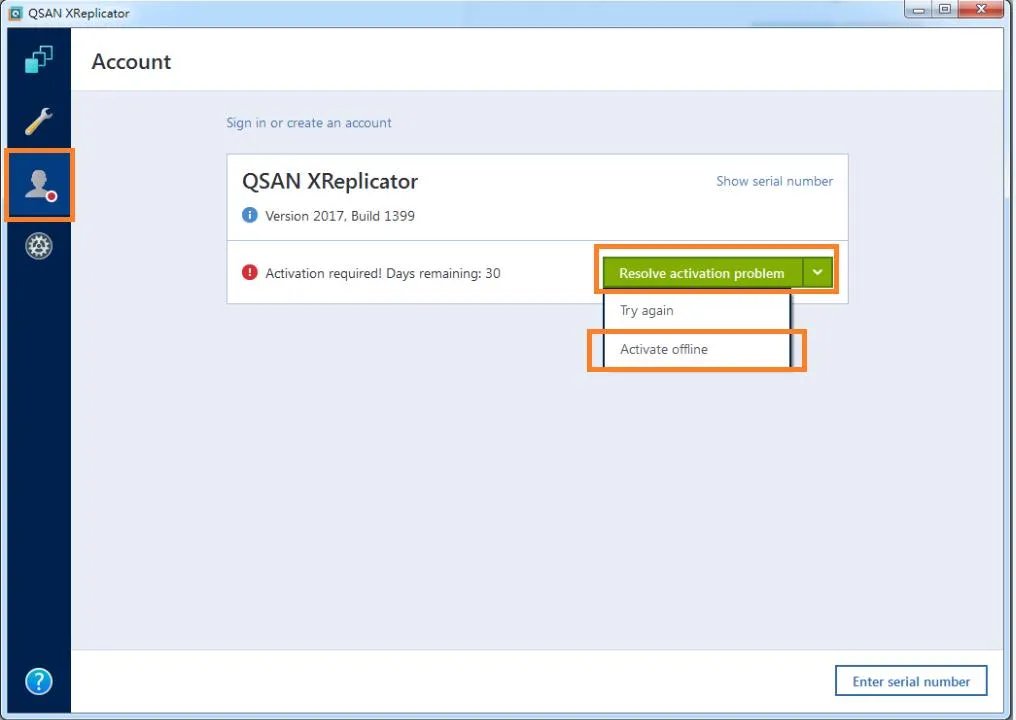Image resolution: width=1016 pixels, height=720 pixels.
Task: Open the Tools wrench sidebar icon
Action: (x=38, y=121)
